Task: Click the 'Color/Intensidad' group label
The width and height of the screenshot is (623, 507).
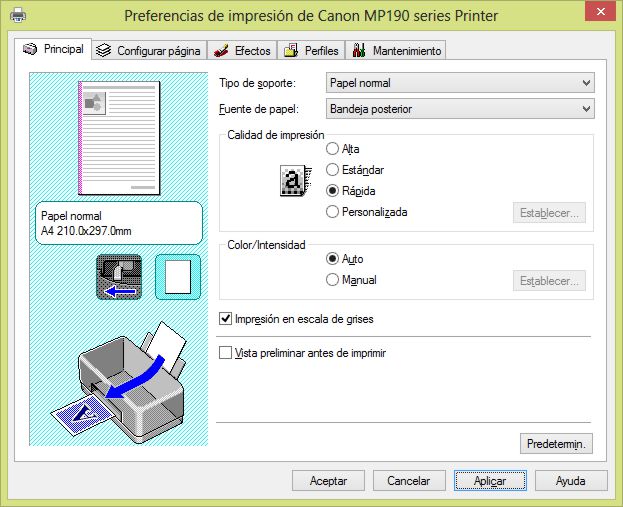Action: [x=266, y=245]
